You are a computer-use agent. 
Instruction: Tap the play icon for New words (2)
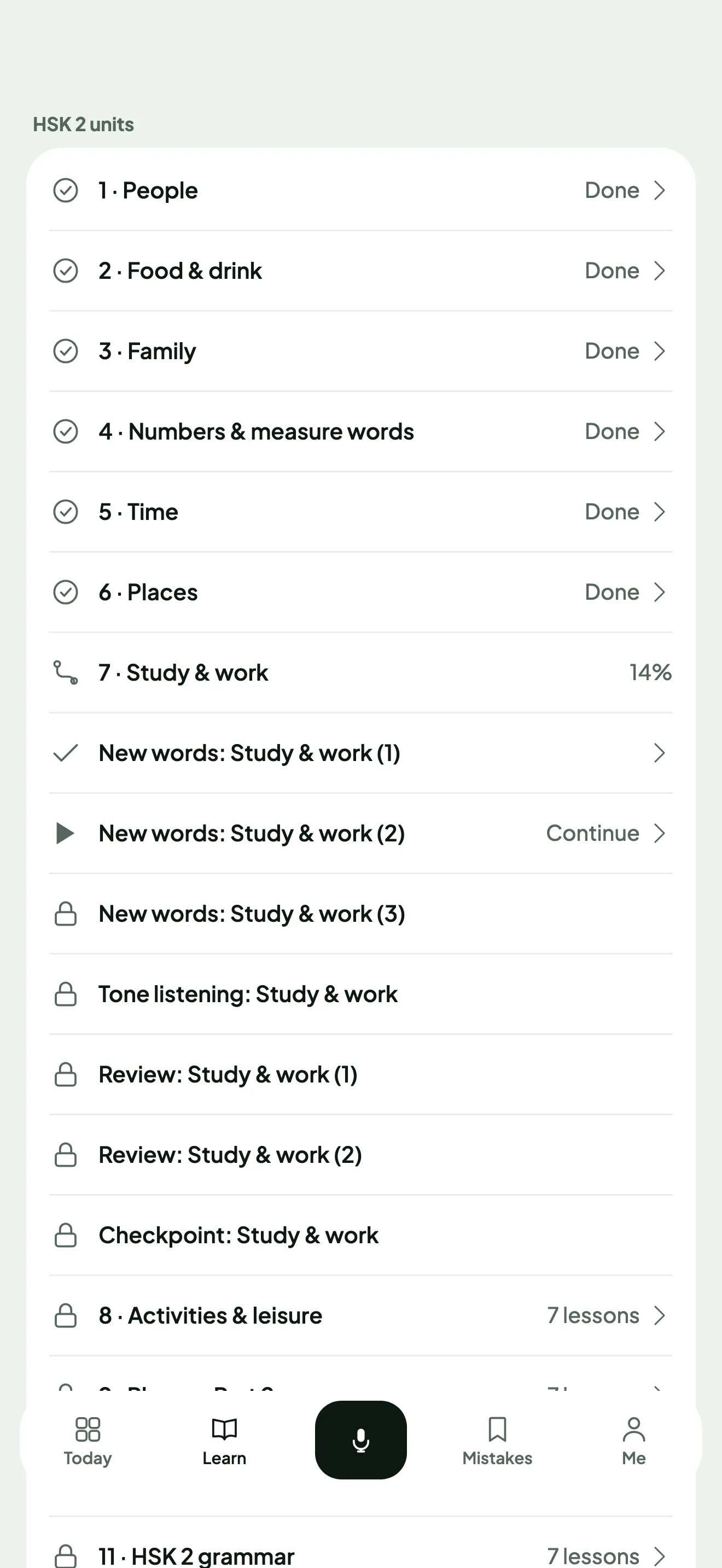point(65,833)
